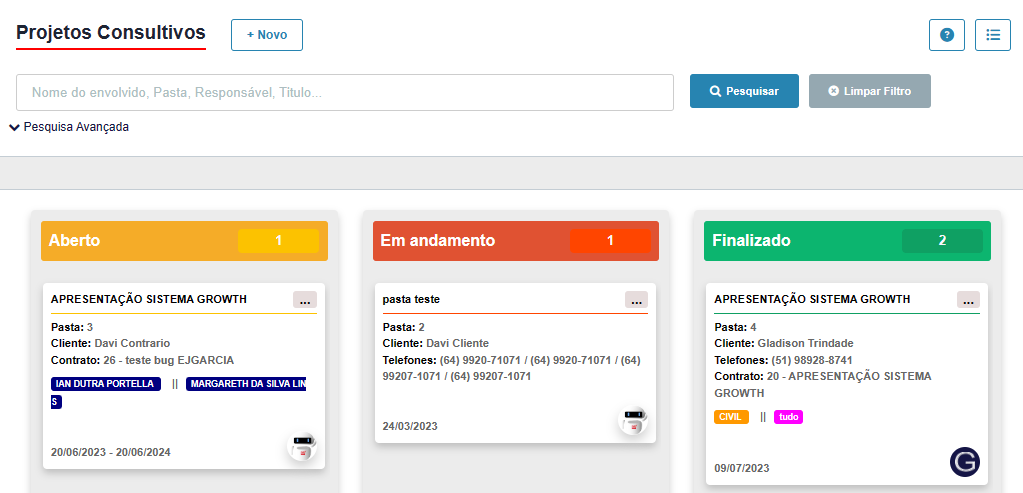Viewport: 1023px width, 493px height.
Task: Click the + Novo button
Action: [x=267, y=35]
